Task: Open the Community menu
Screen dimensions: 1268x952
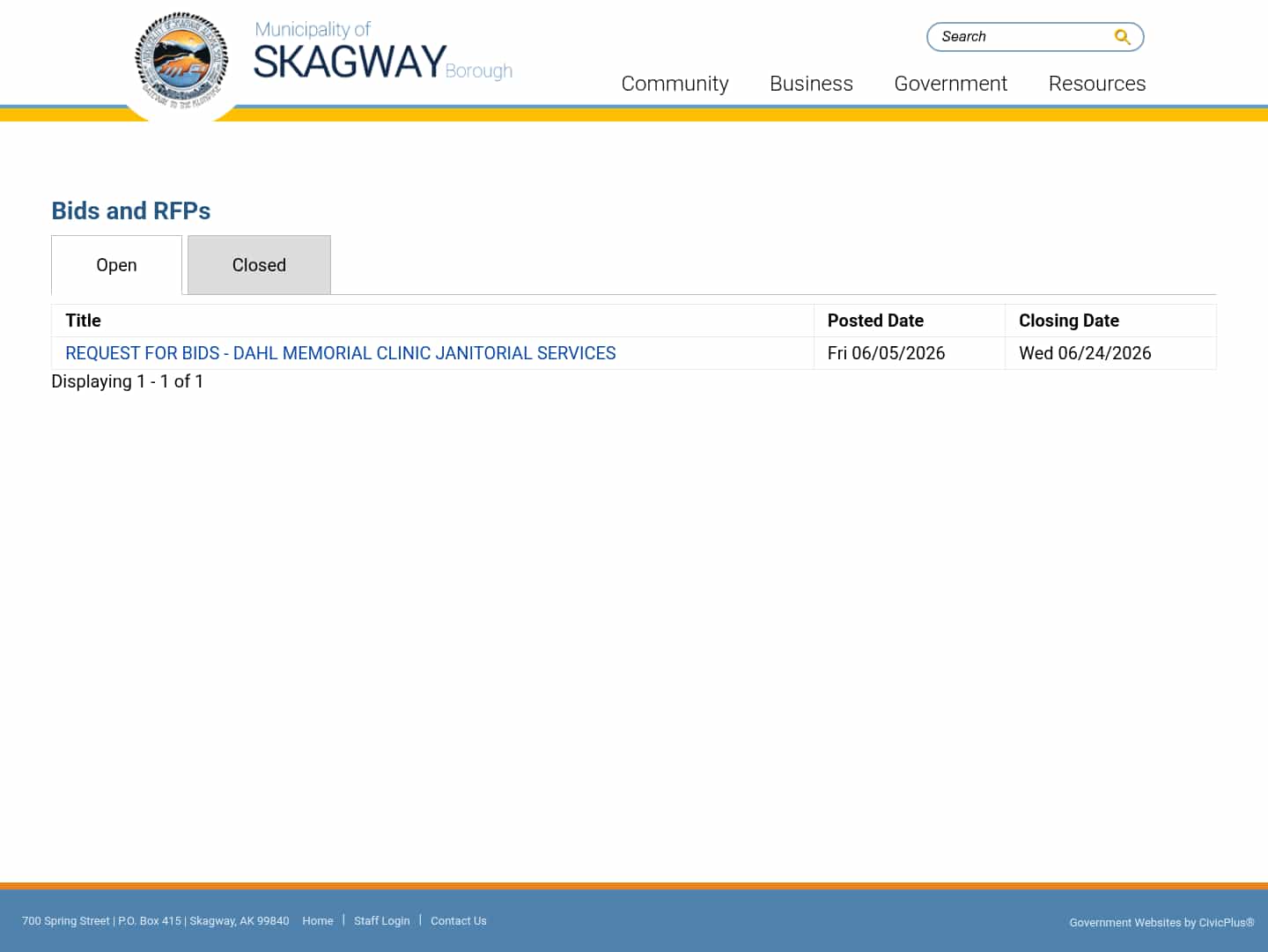Action: [x=675, y=84]
